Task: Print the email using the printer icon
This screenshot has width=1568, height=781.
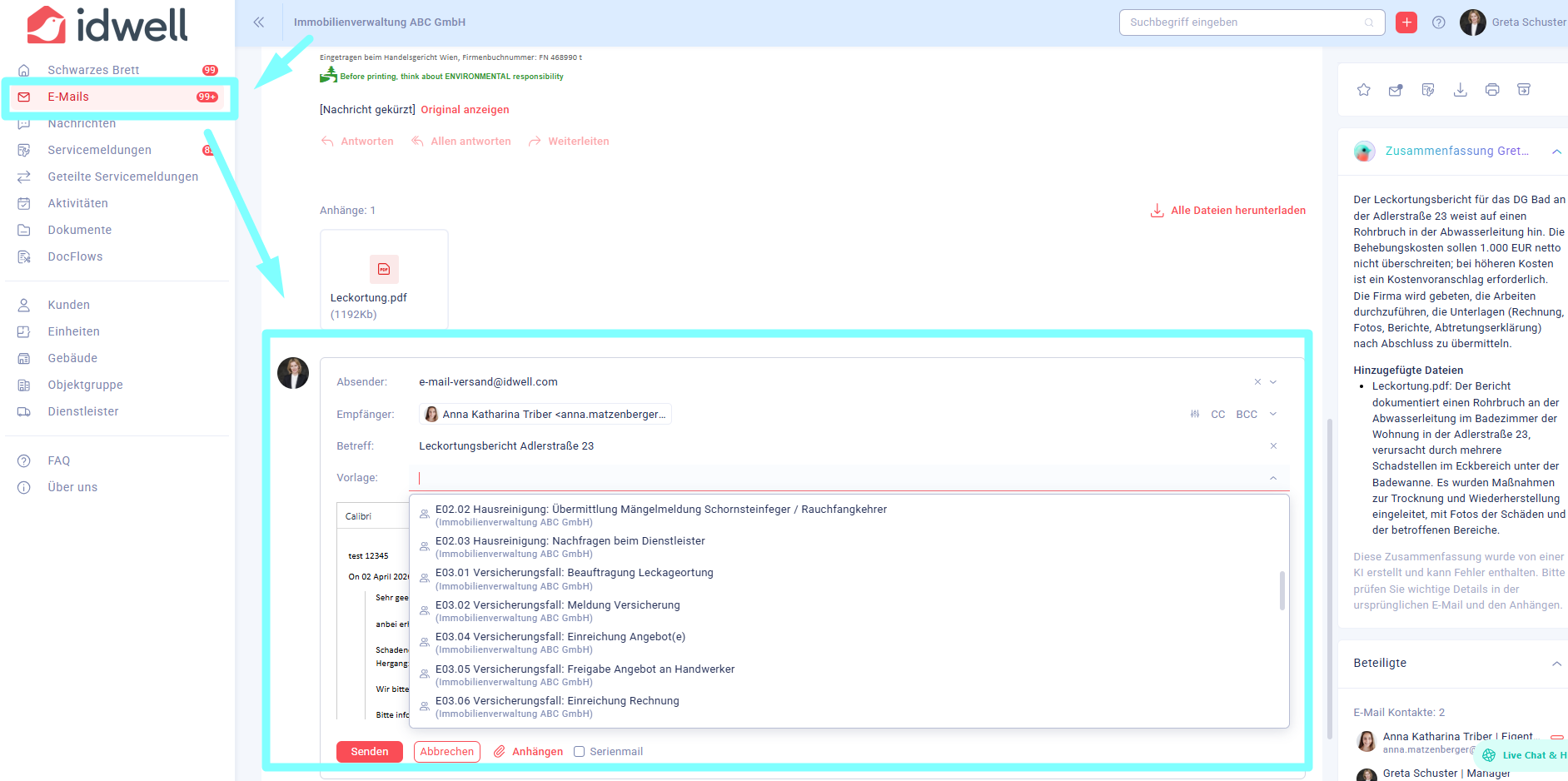Action: coord(1492,90)
